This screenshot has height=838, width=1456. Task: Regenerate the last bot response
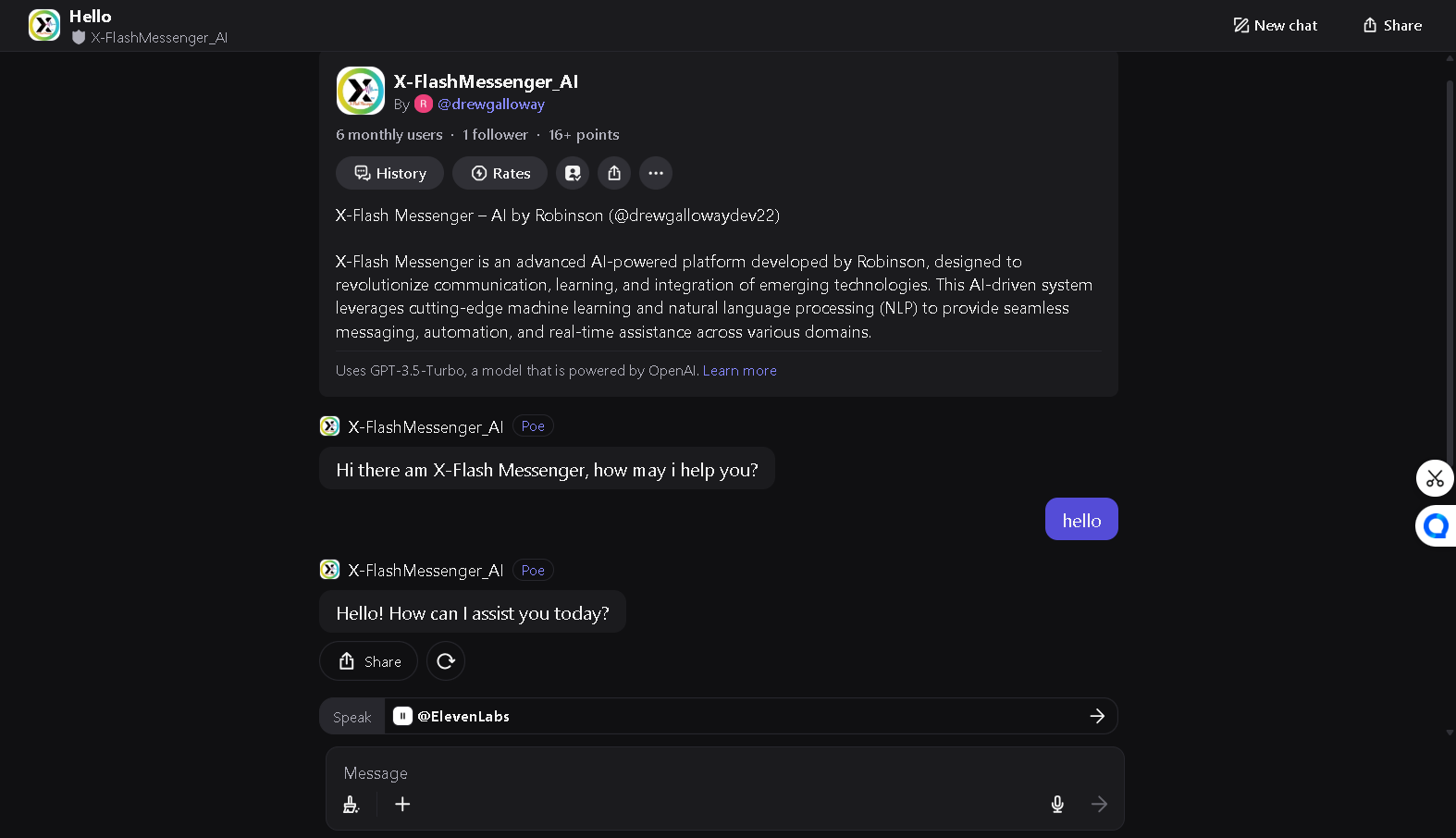tap(446, 661)
